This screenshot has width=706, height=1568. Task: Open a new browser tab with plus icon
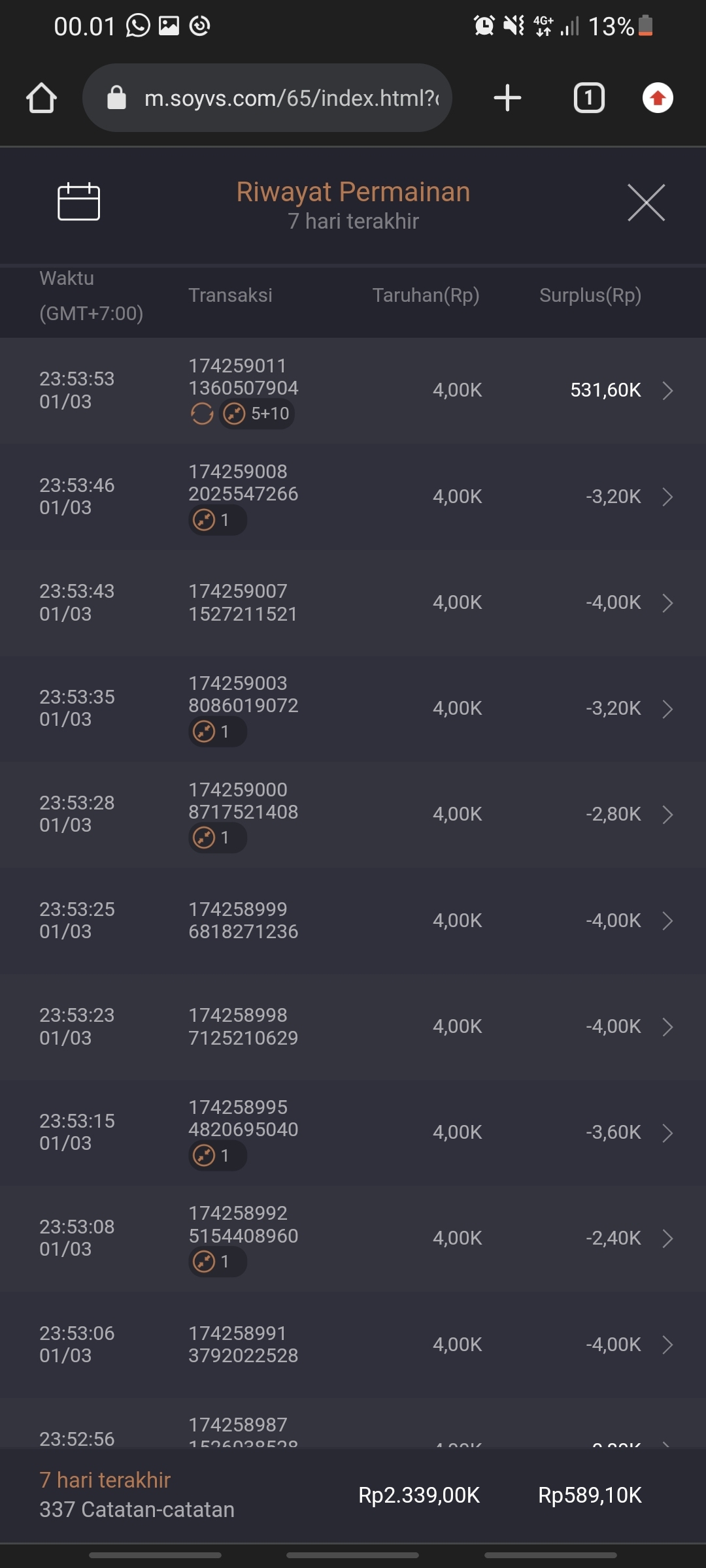pos(507,98)
